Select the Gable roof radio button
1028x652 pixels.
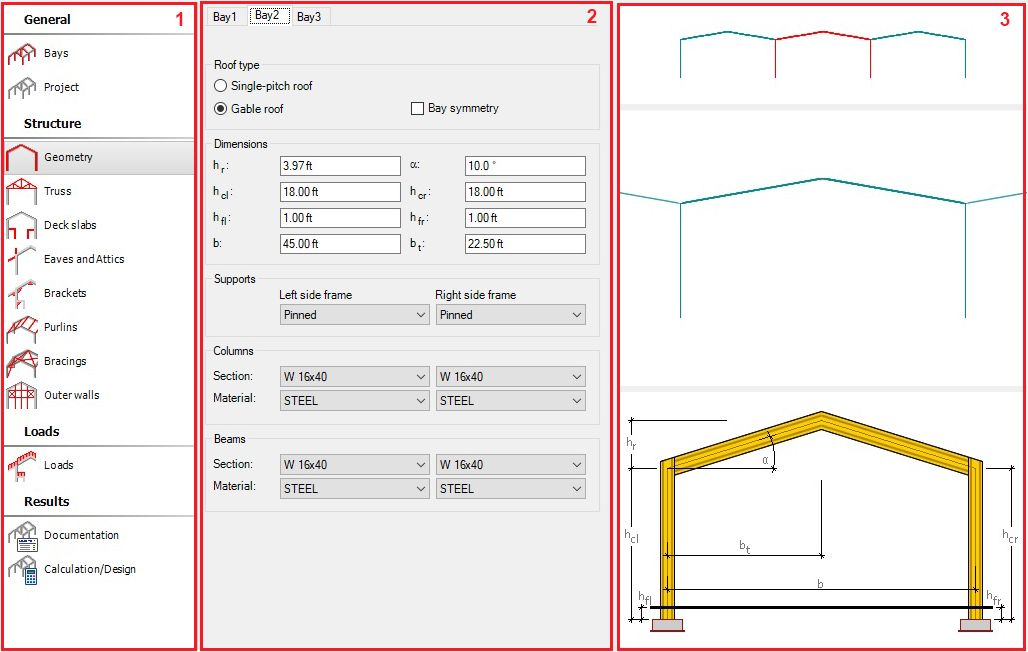coord(220,109)
